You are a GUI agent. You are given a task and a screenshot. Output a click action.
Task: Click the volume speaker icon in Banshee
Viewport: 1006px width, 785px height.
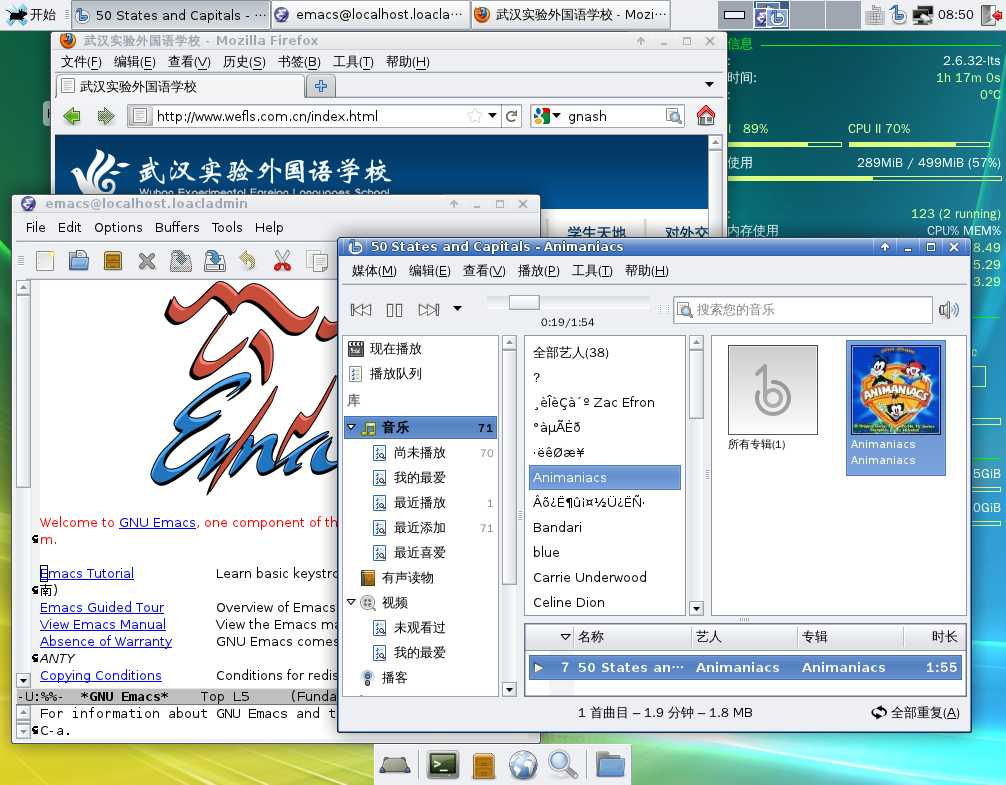tap(949, 310)
